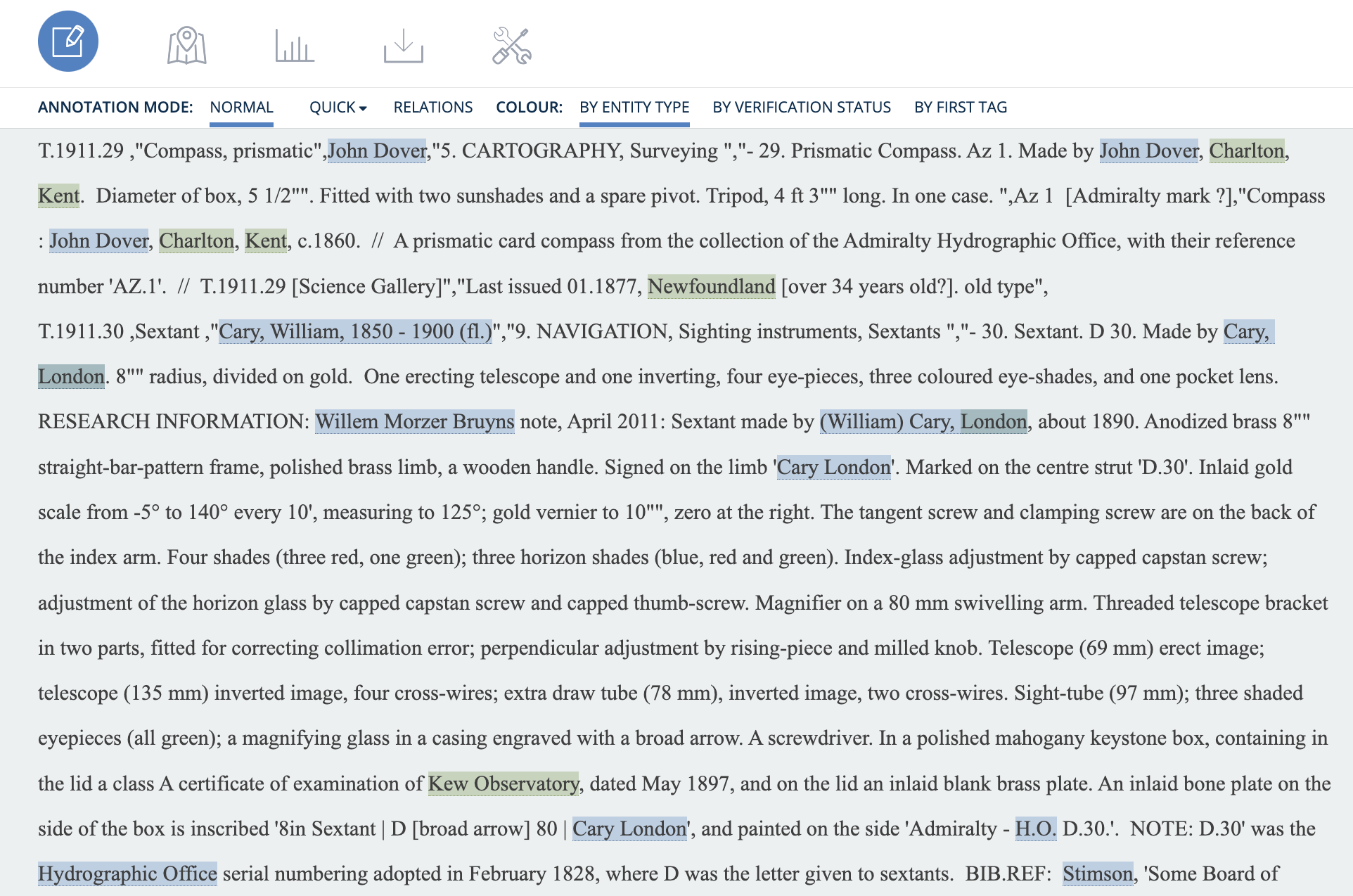Screen dimensions: 1353x896
Task: Click the download export icon
Action: coord(404,46)
